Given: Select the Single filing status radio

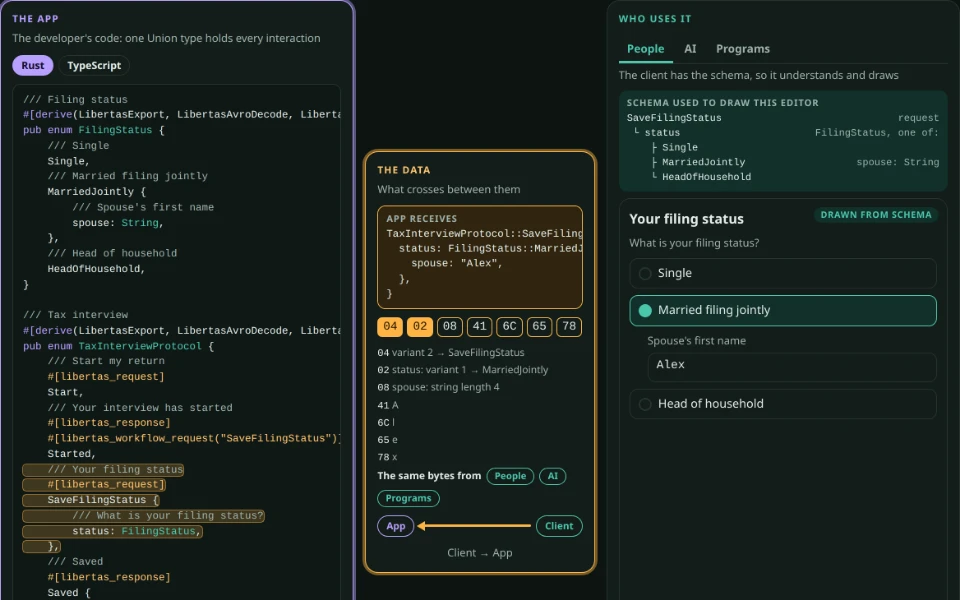Looking at the screenshot, I should [x=782, y=273].
